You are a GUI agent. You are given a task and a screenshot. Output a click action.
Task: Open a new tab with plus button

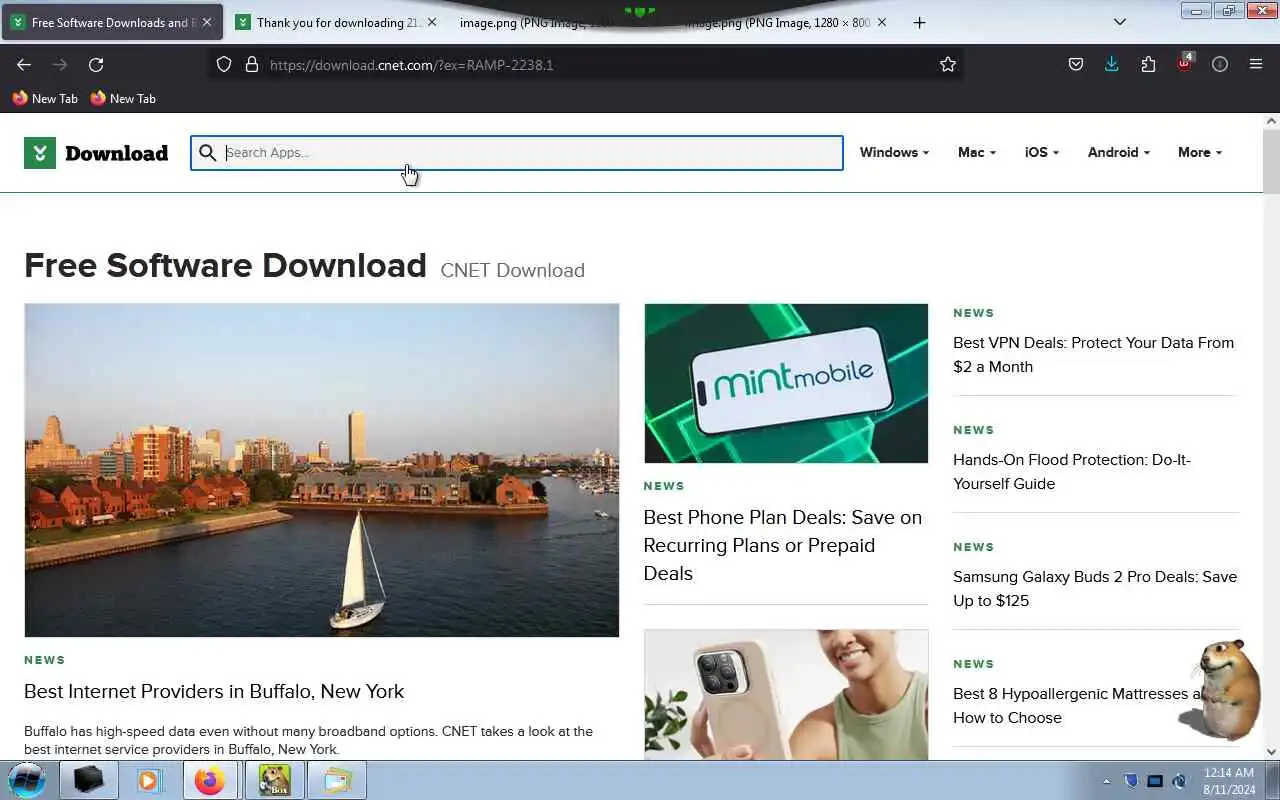919,22
